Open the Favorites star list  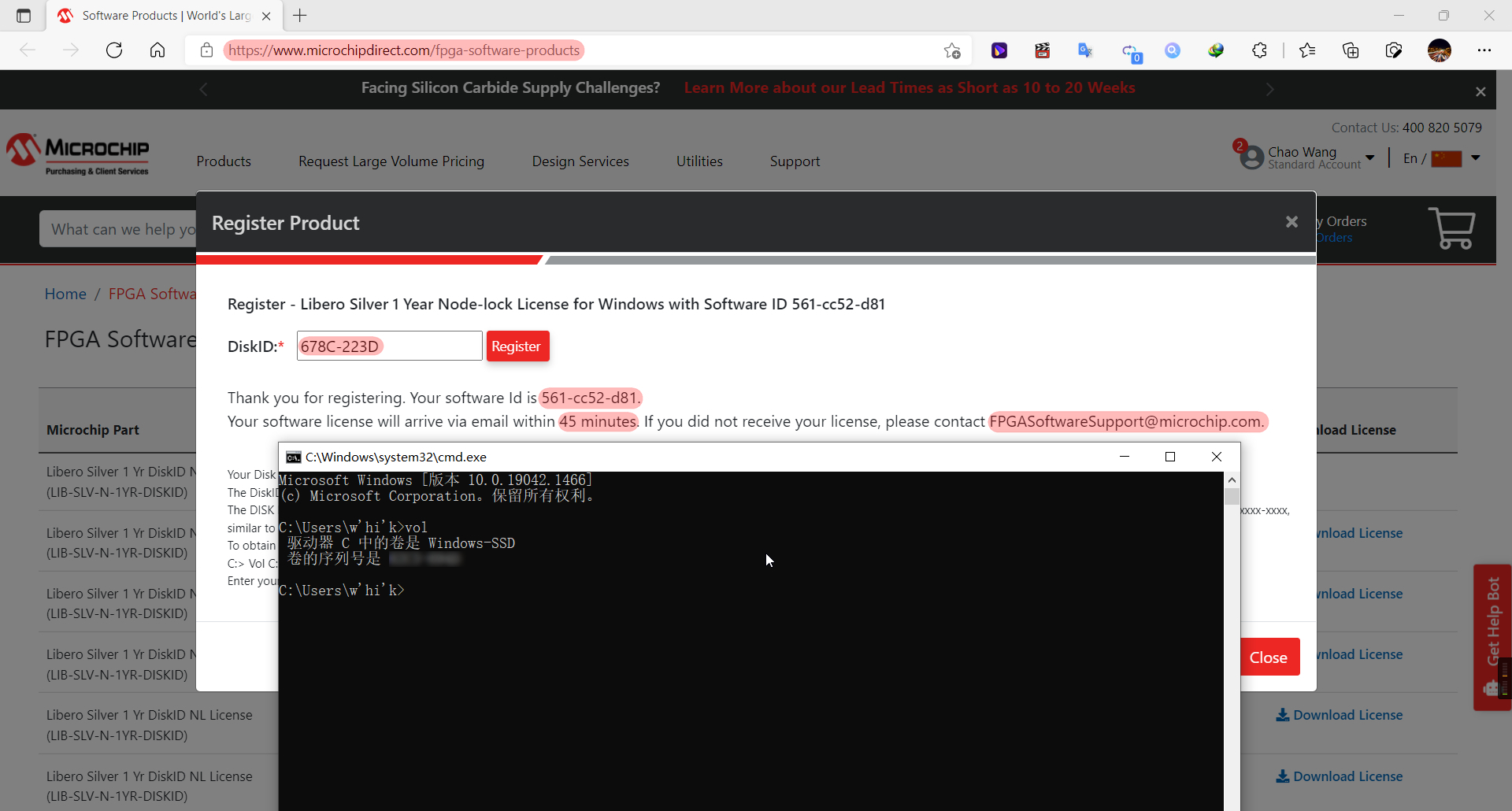click(x=1307, y=50)
